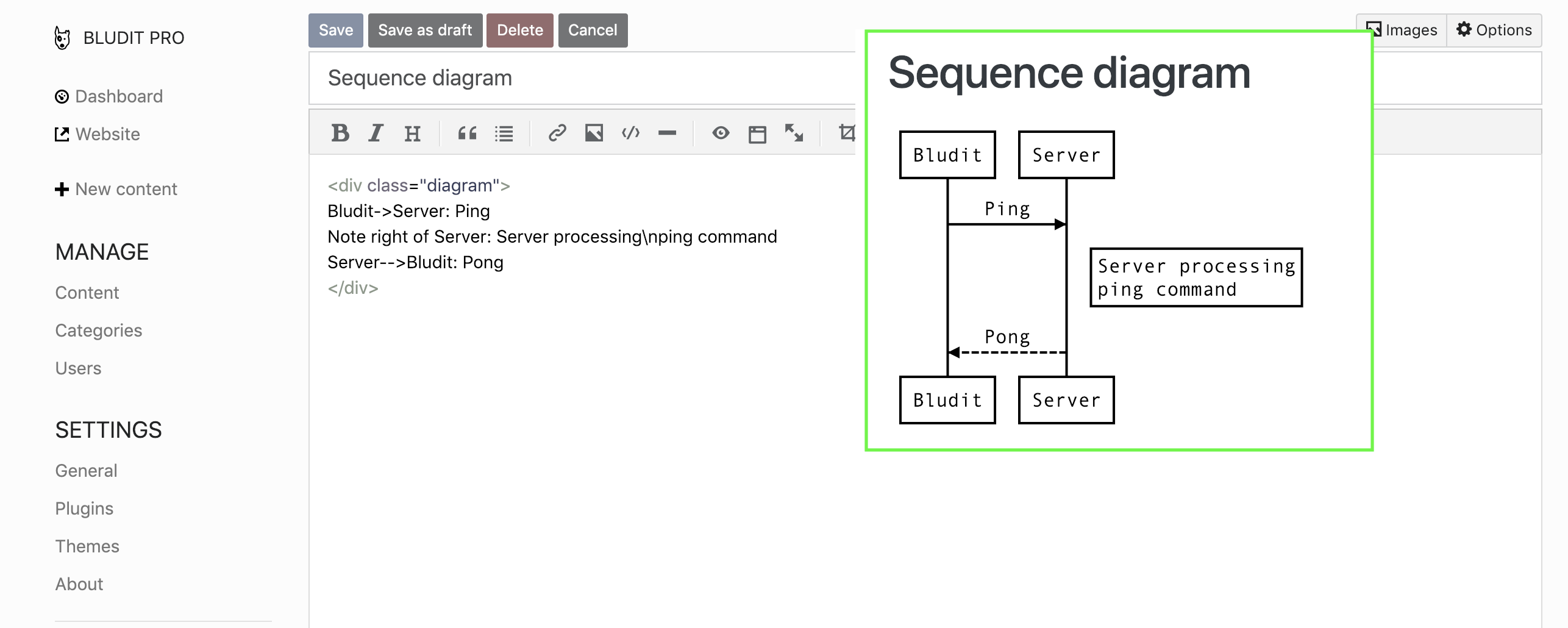Viewport: 1568px width, 628px height.
Task: Delete the Sequence diagram post
Action: 519,30
